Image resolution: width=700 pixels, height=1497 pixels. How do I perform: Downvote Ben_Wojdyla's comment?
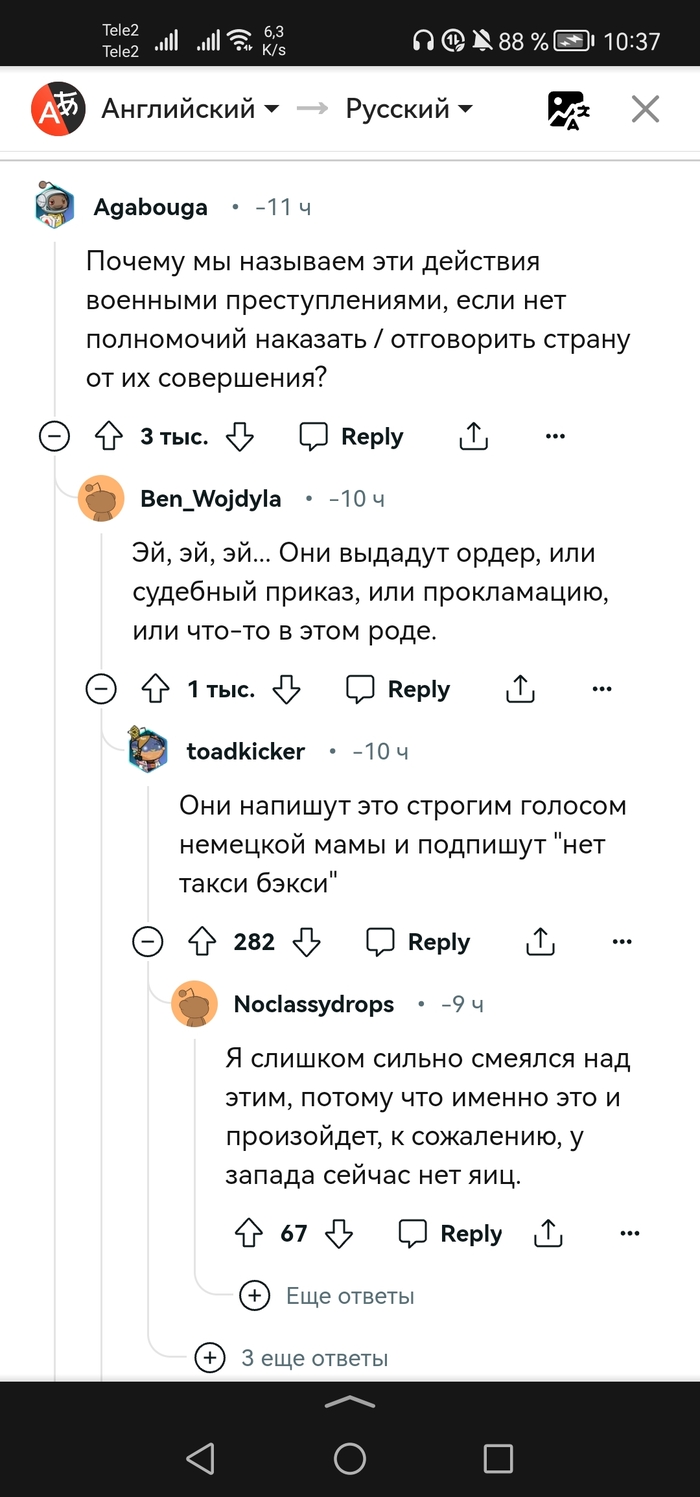pyautogui.click(x=287, y=689)
